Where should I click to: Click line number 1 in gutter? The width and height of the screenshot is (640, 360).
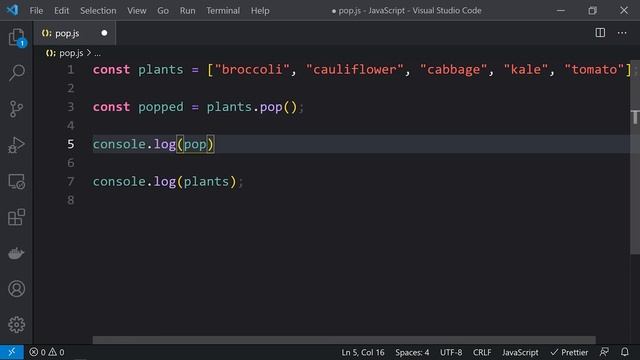(71, 69)
